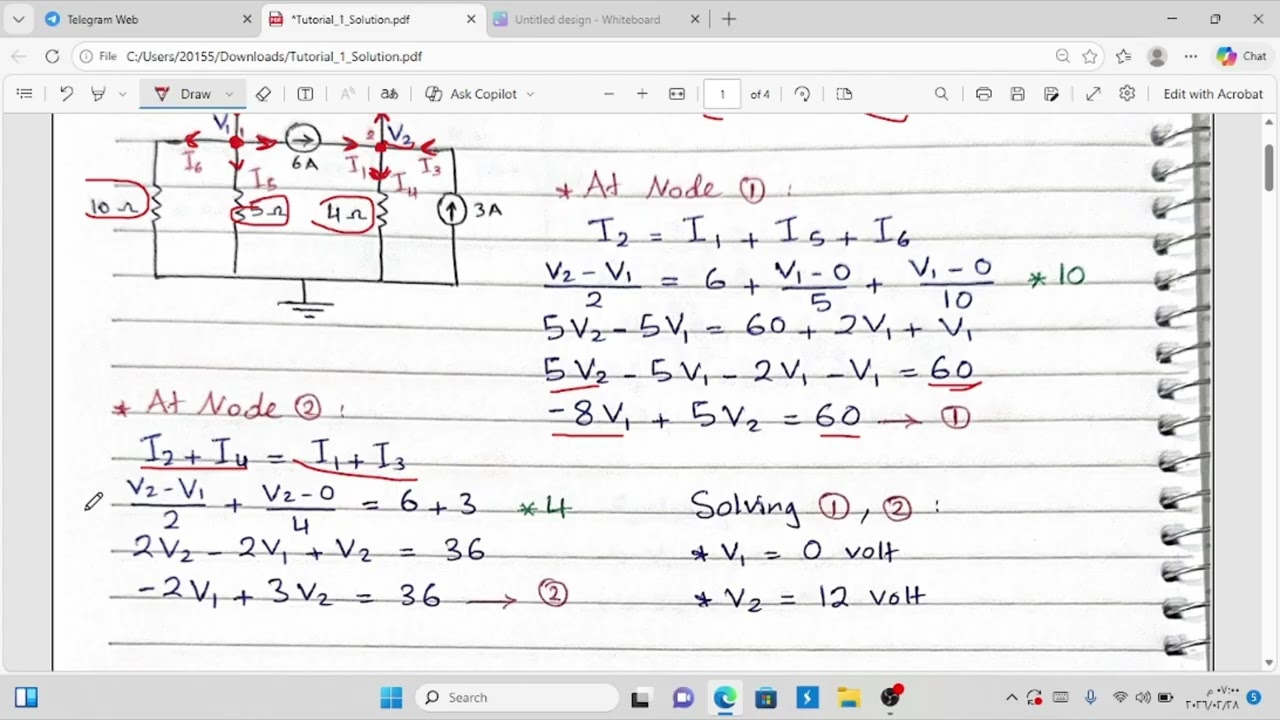Image resolution: width=1280 pixels, height=720 pixels.
Task: Open Ask Copilot
Action: [471, 94]
